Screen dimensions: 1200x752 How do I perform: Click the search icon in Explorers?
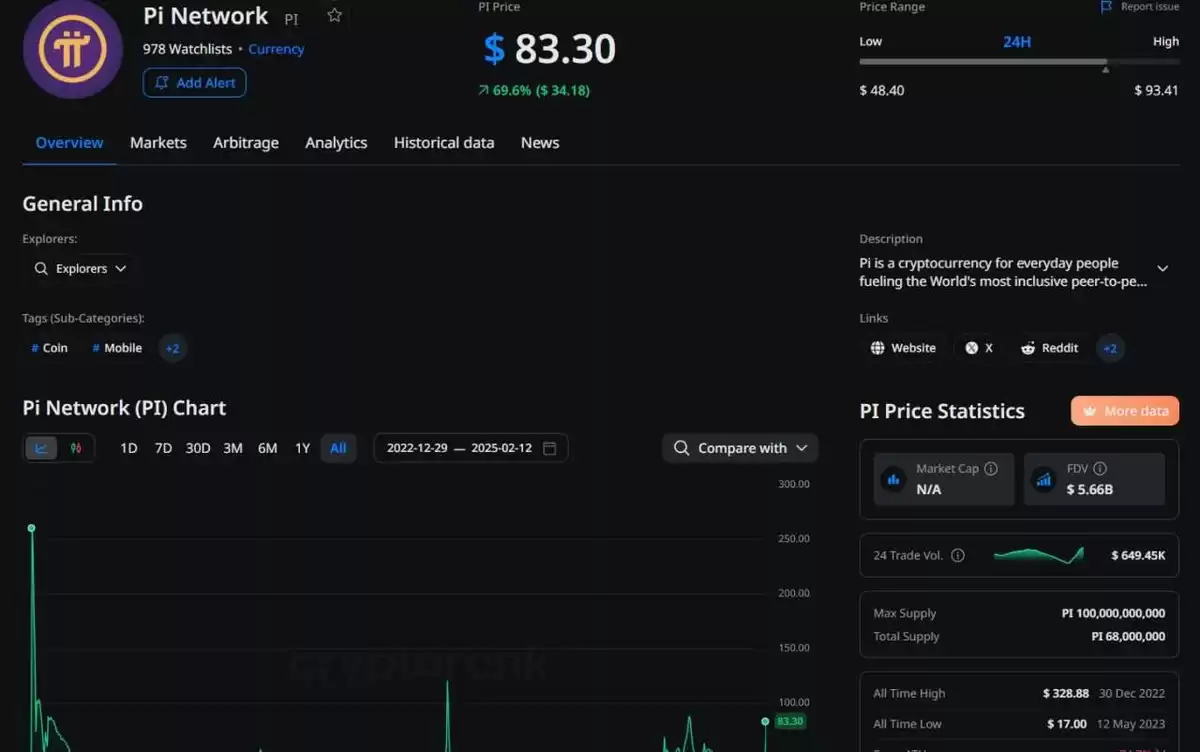pyautogui.click(x=41, y=269)
